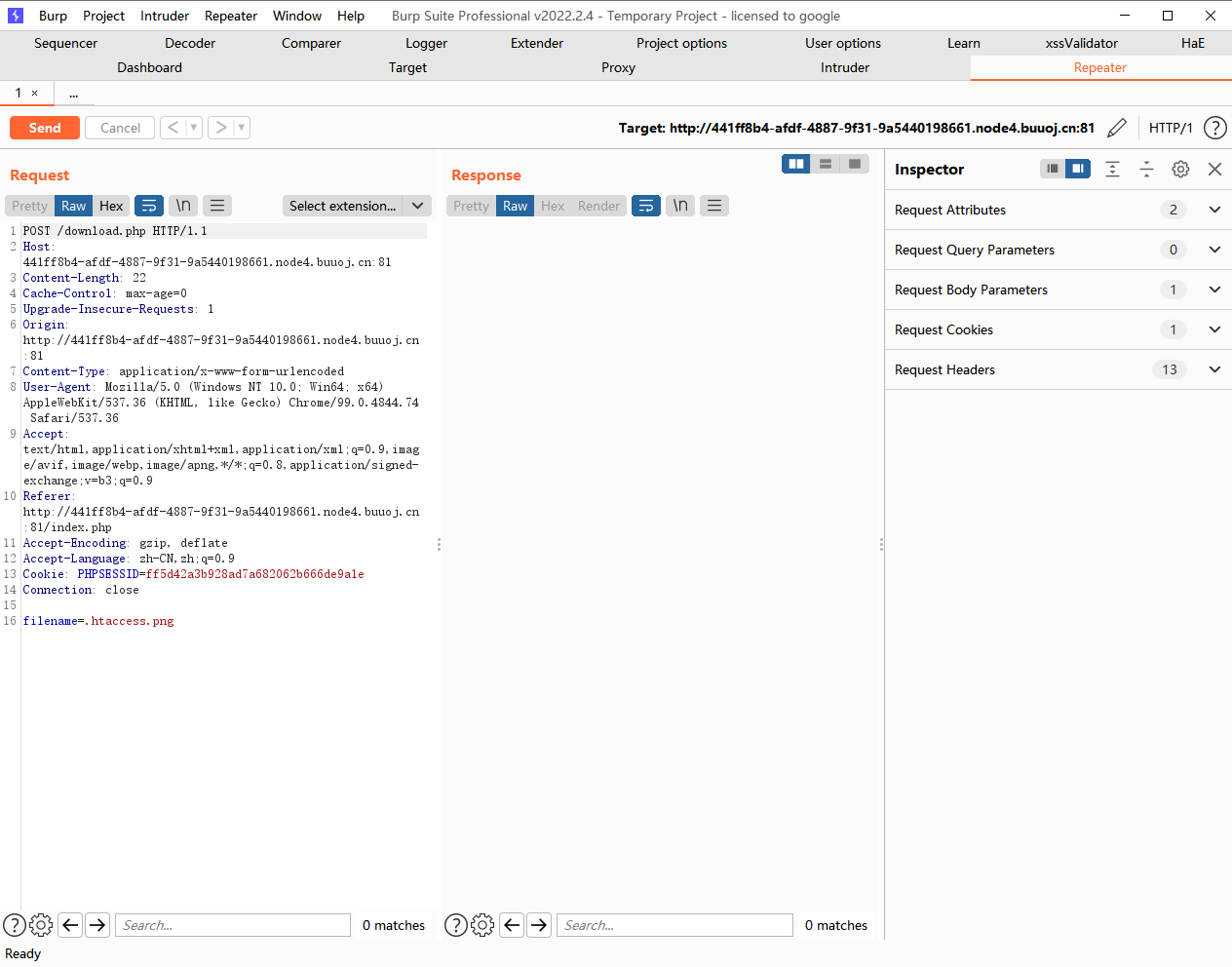The image size is (1232, 967).
Task: Select the Response Raw view
Action: [x=516, y=206]
